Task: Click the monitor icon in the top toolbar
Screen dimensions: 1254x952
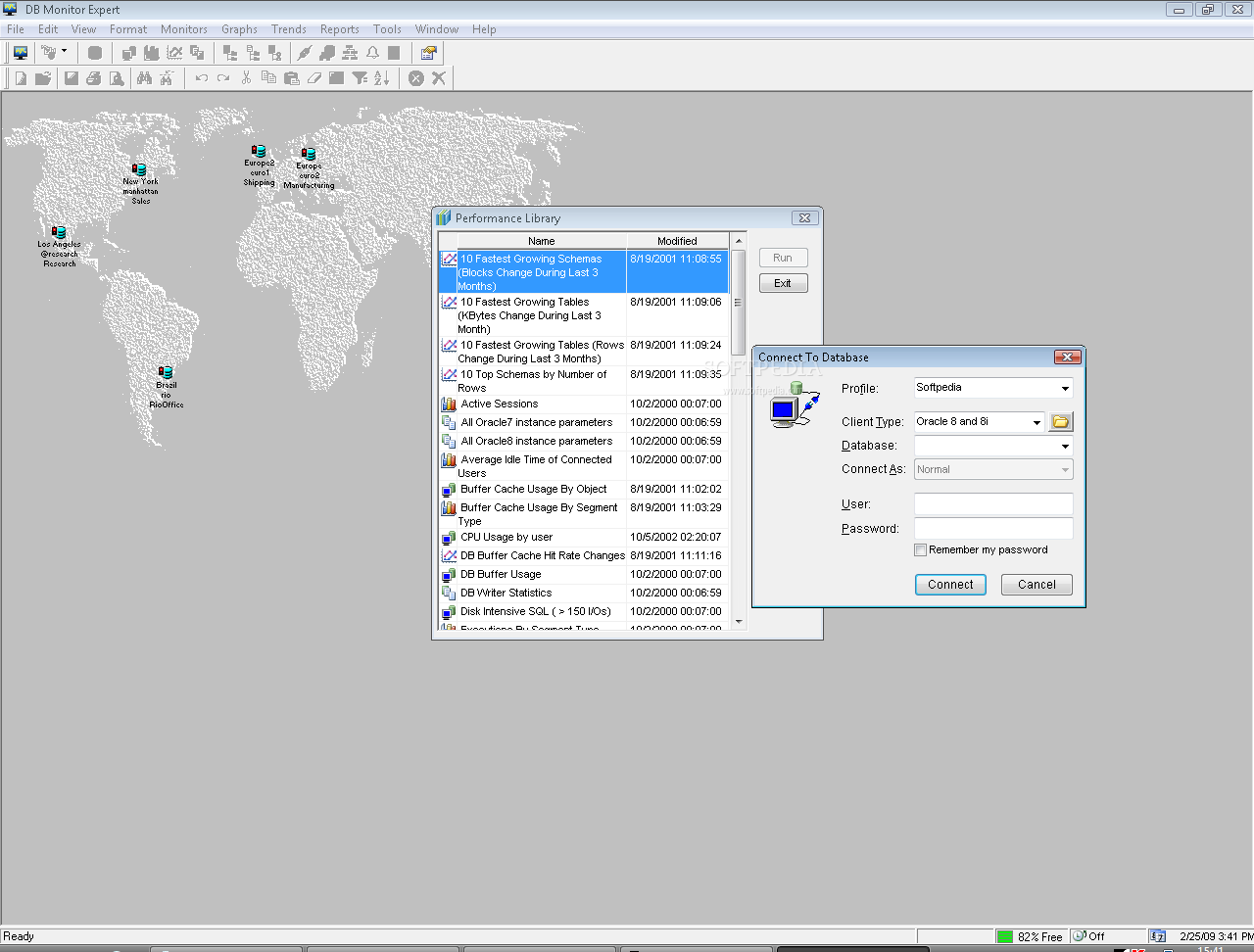Action: coord(21,53)
